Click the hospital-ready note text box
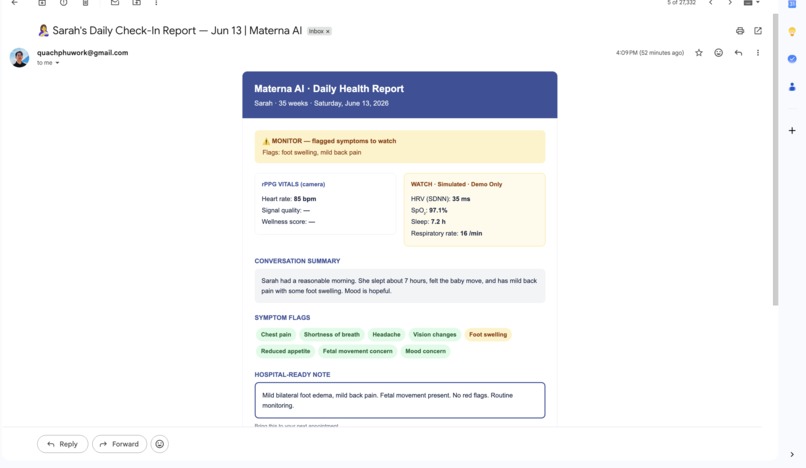Viewport: 806px width, 468px height. (x=400, y=400)
